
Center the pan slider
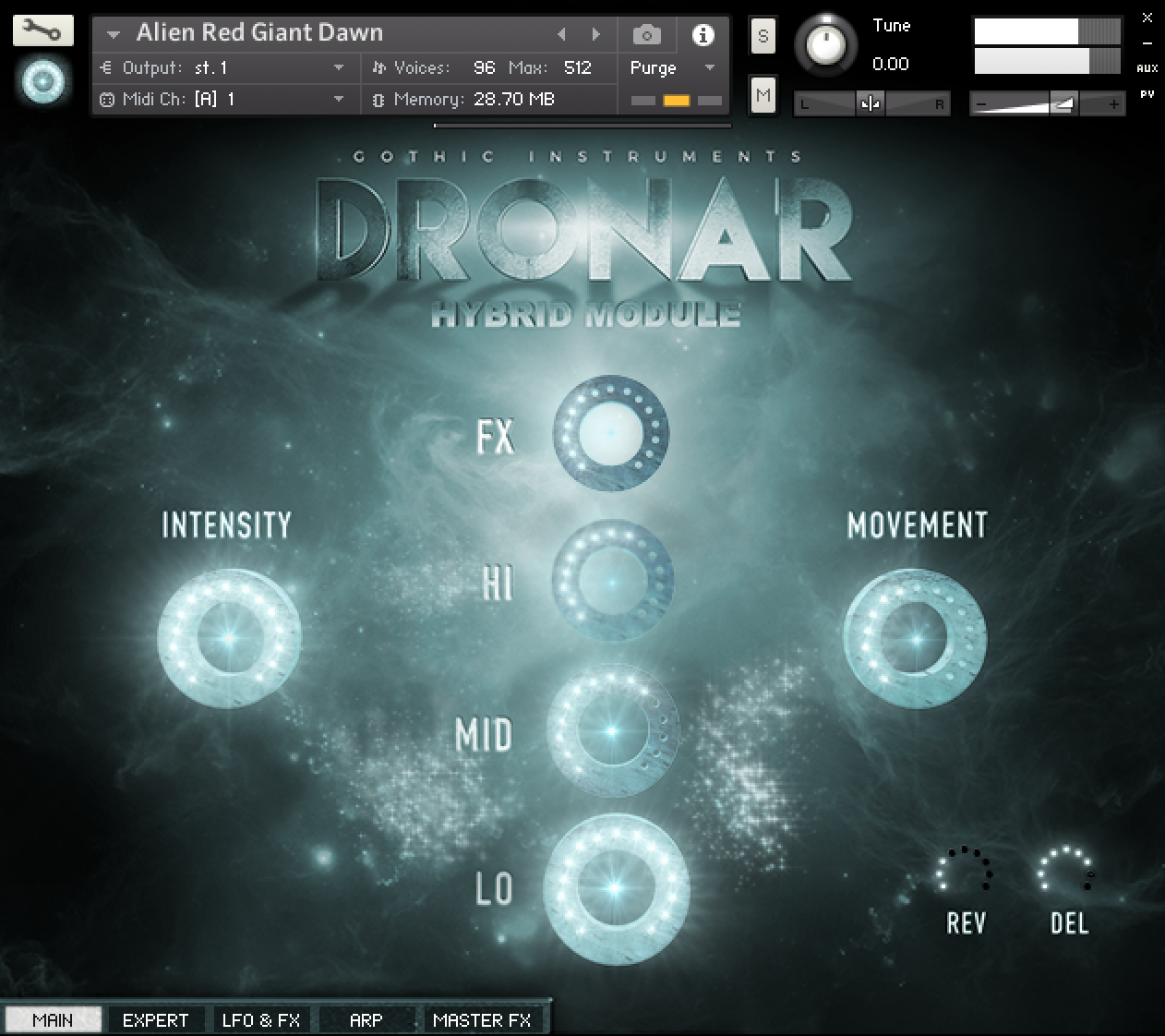tap(871, 103)
